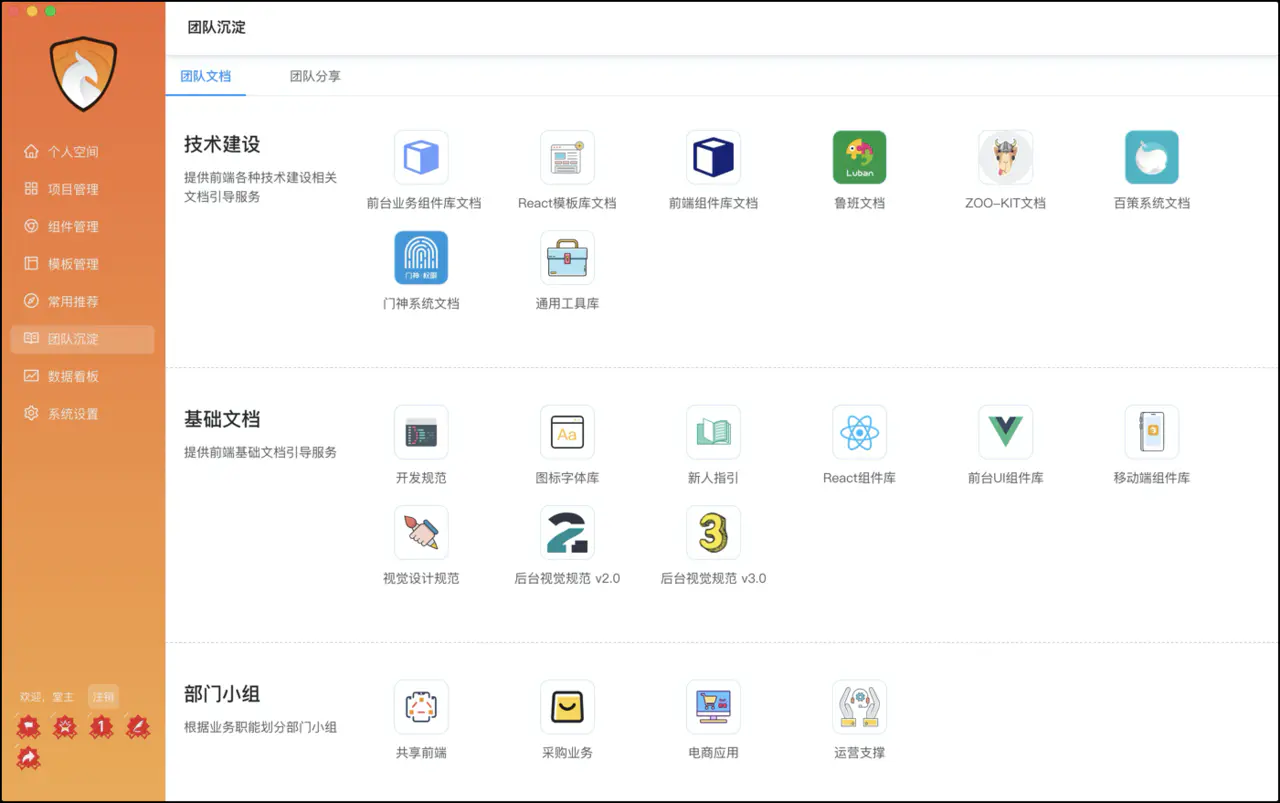
Task: Click the star achievement badge
Action: 65,726
